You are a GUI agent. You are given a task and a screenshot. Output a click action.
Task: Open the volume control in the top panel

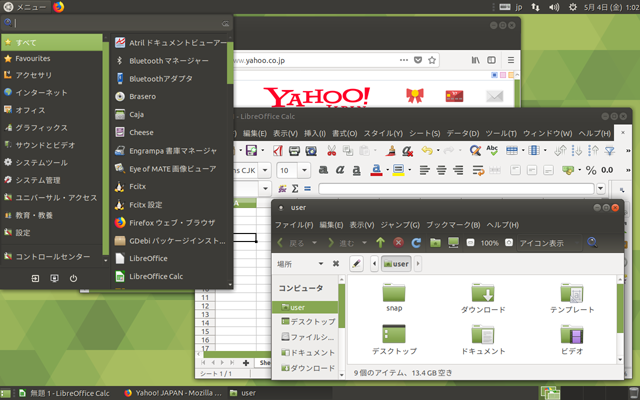pyautogui.click(x=580, y=7)
